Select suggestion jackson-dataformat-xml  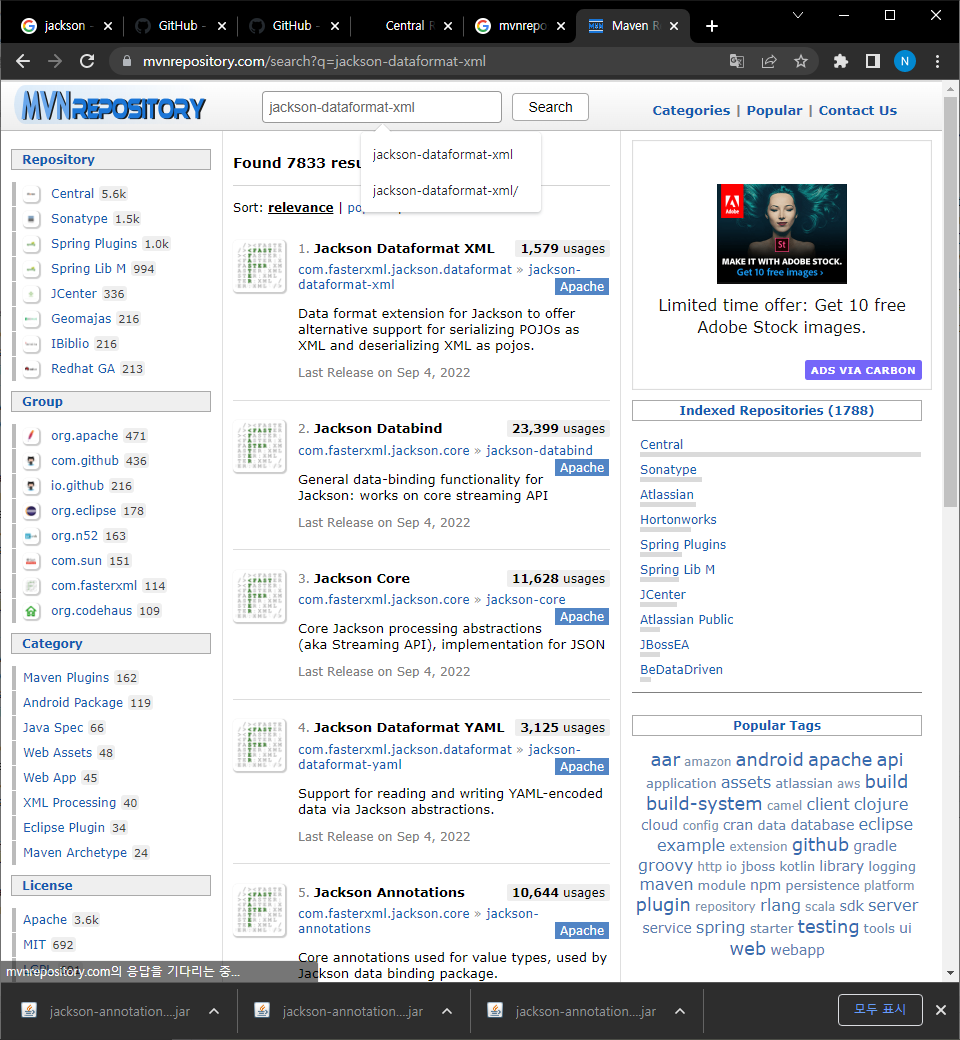point(450,155)
